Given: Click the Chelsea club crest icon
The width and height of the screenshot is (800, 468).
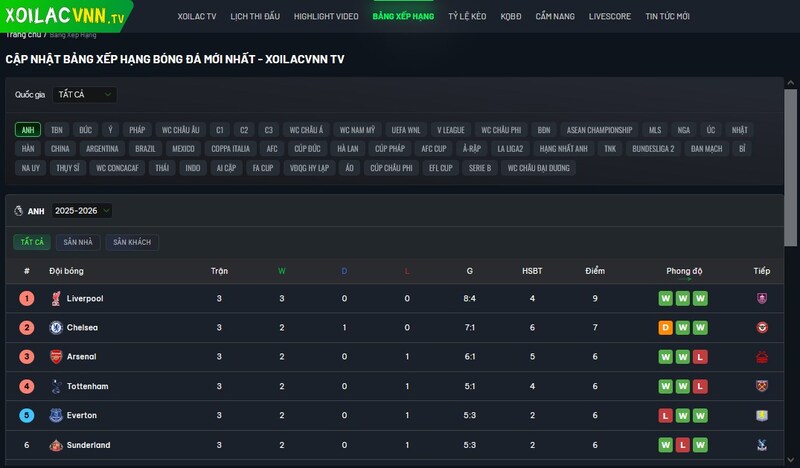Looking at the screenshot, I should coord(56,327).
